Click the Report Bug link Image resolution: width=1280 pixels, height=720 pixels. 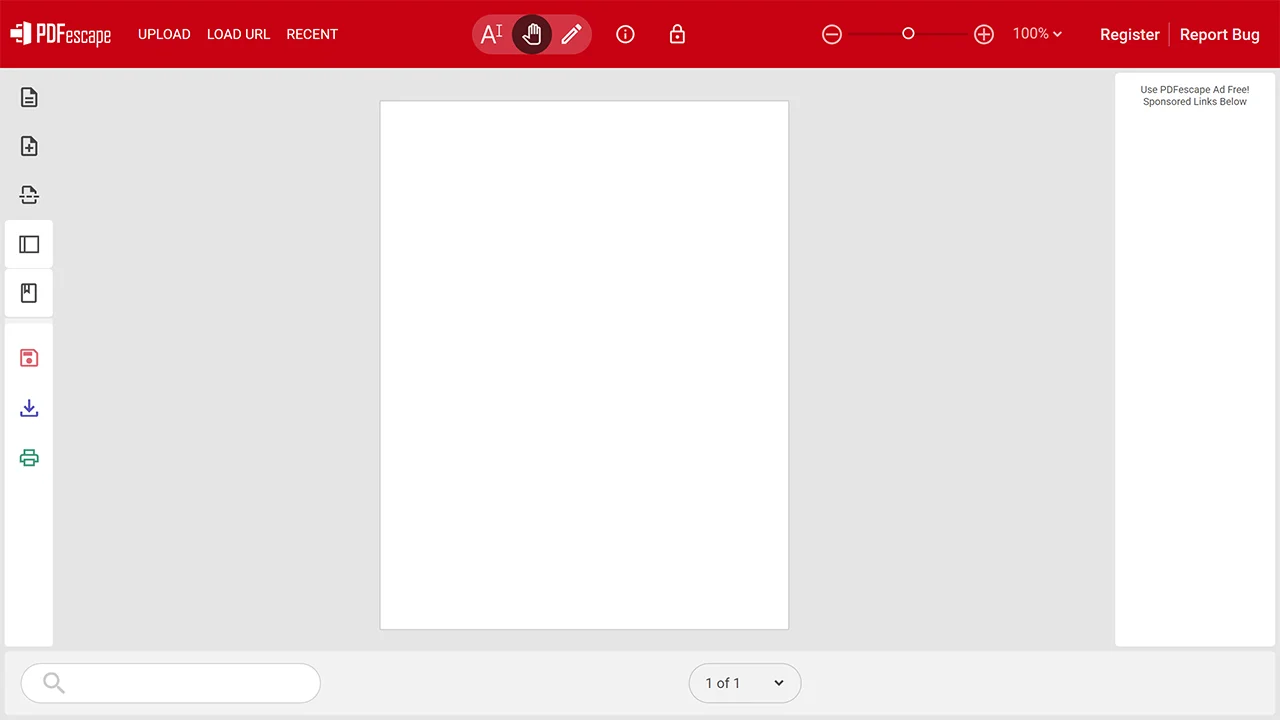(1219, 34)
